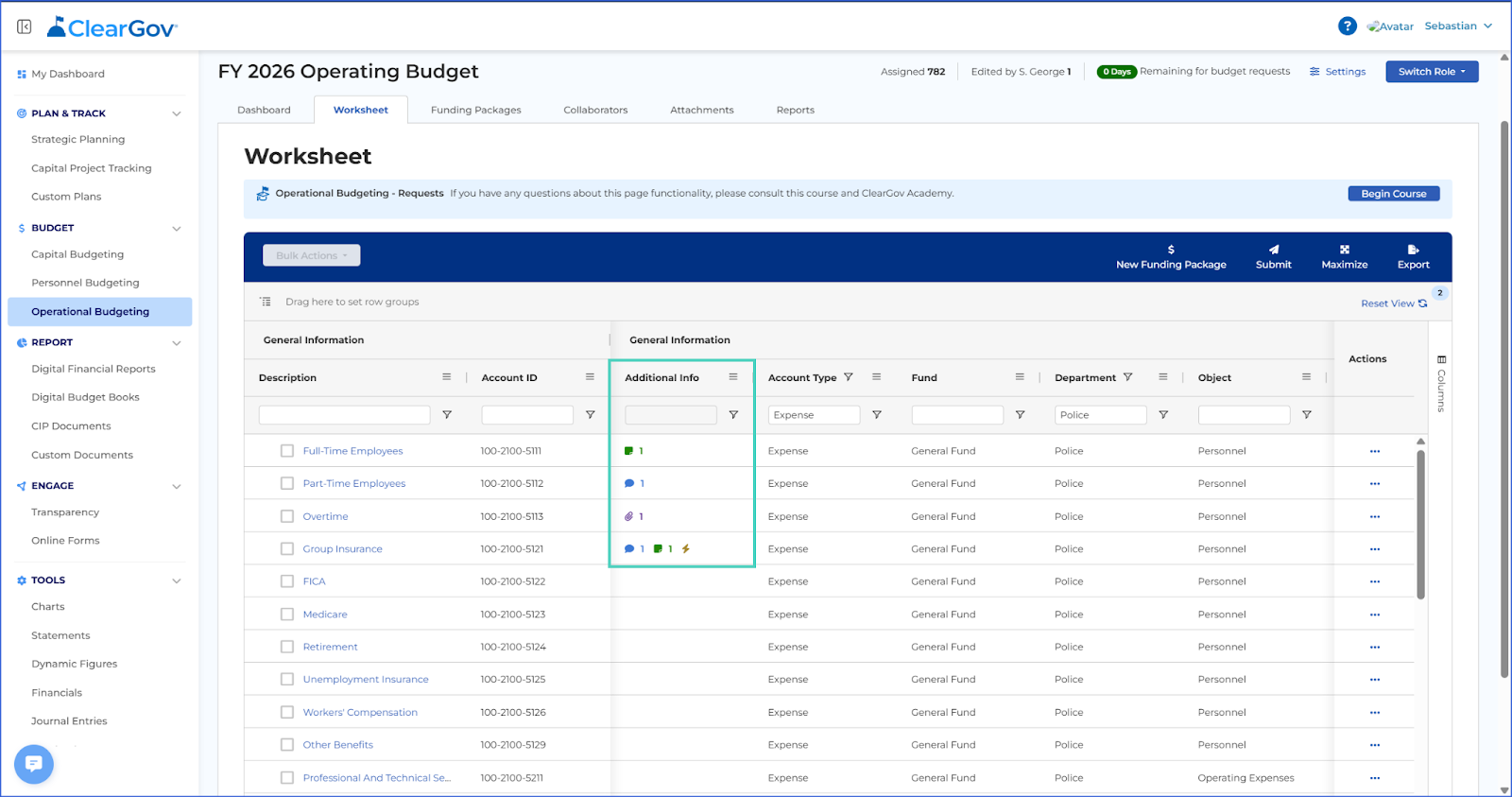Viewport: 1512px width, 797px height.
Task: Check the Overtime row checkbox
Action: [287, 516]
